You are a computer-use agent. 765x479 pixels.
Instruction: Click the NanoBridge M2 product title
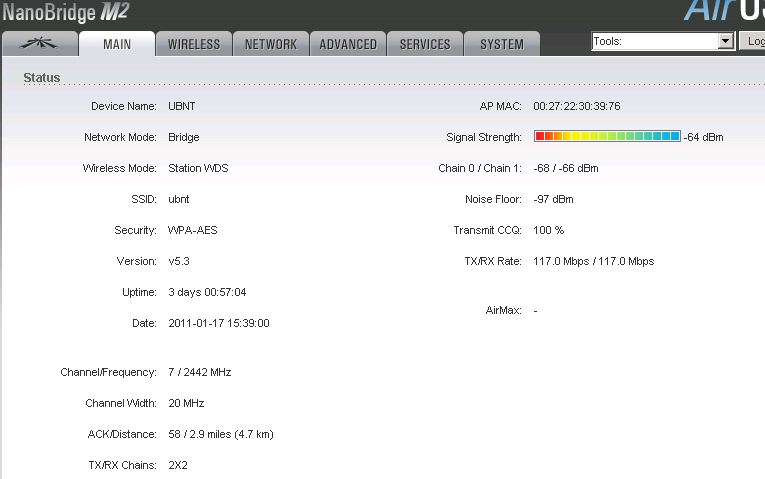tap(65, 12)
